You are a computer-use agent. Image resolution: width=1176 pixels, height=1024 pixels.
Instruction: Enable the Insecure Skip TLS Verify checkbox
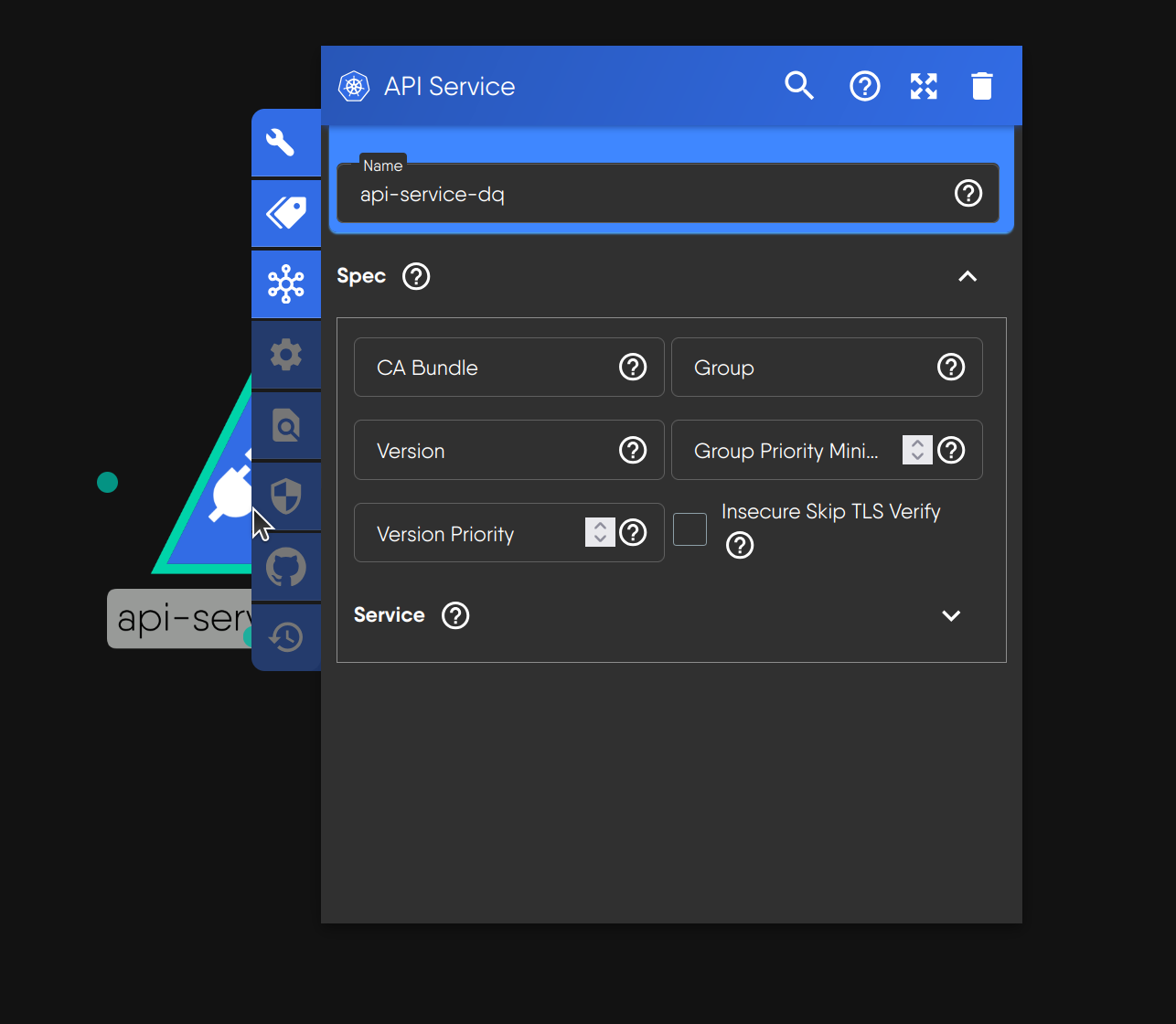pos(690,528)
